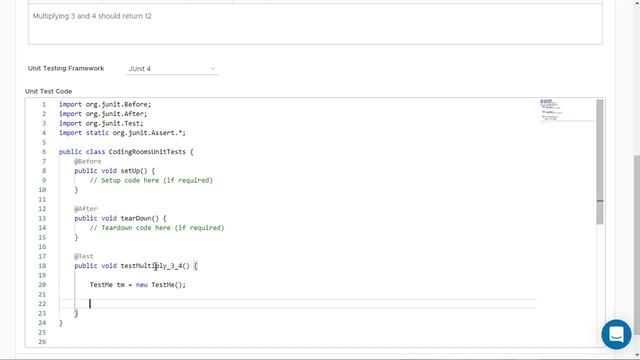Click the @Test annotation

[84, 256]
